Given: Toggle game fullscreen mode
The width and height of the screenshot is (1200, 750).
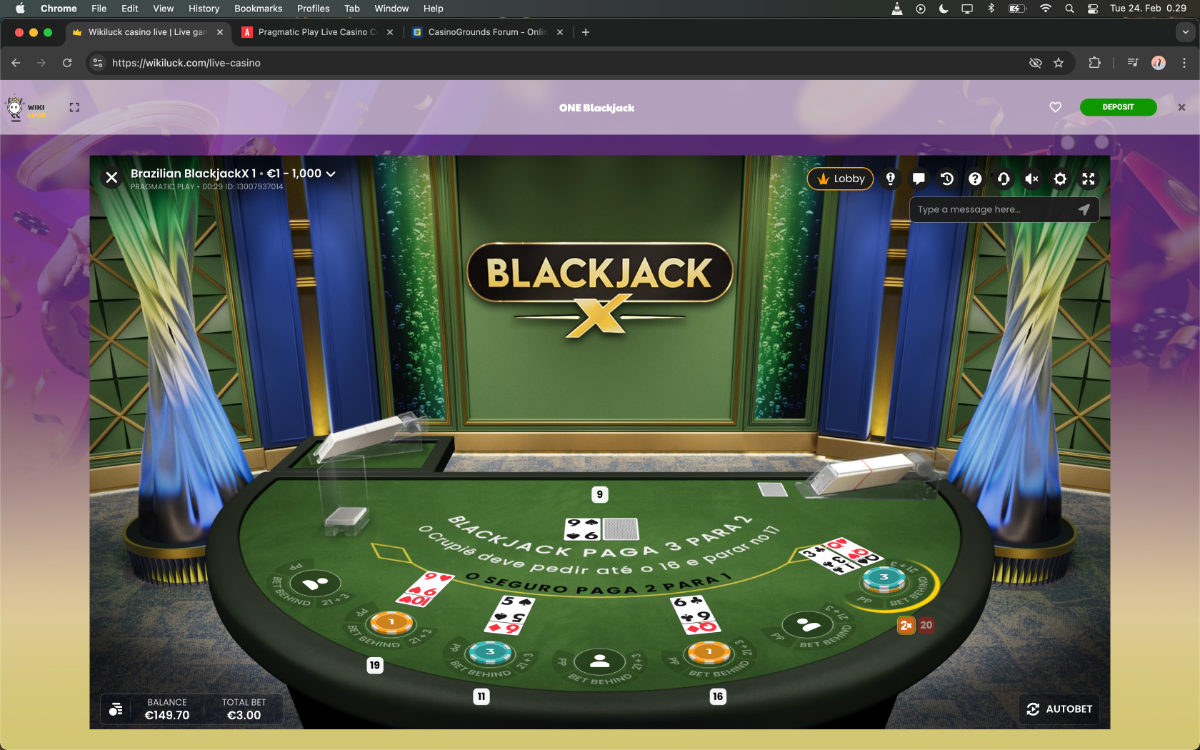Looking at the screenshot, I should pyautogui.click(x=1088, y=179).
